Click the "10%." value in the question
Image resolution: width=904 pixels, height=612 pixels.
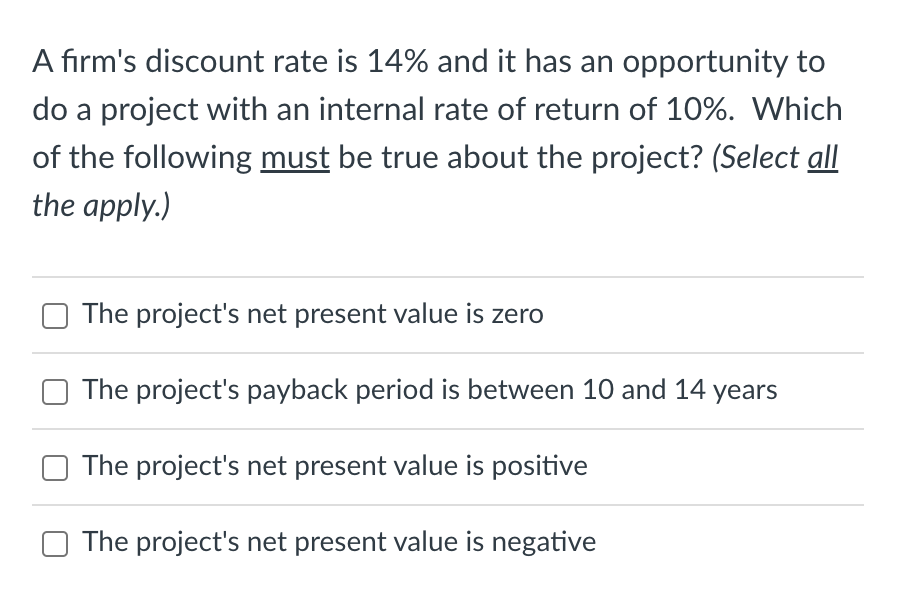(700, 109)
